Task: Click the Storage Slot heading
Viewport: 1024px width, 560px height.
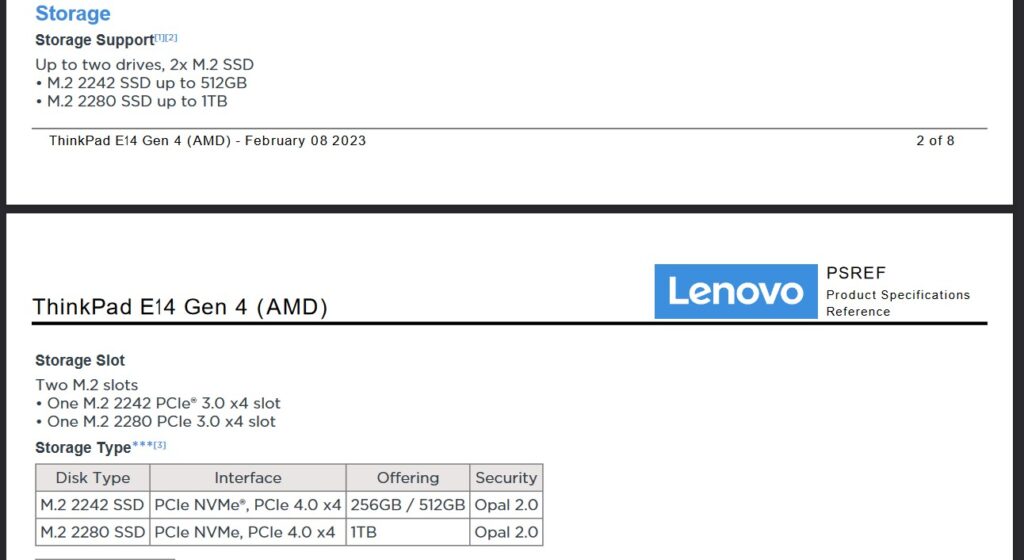Action: [80, 360]
